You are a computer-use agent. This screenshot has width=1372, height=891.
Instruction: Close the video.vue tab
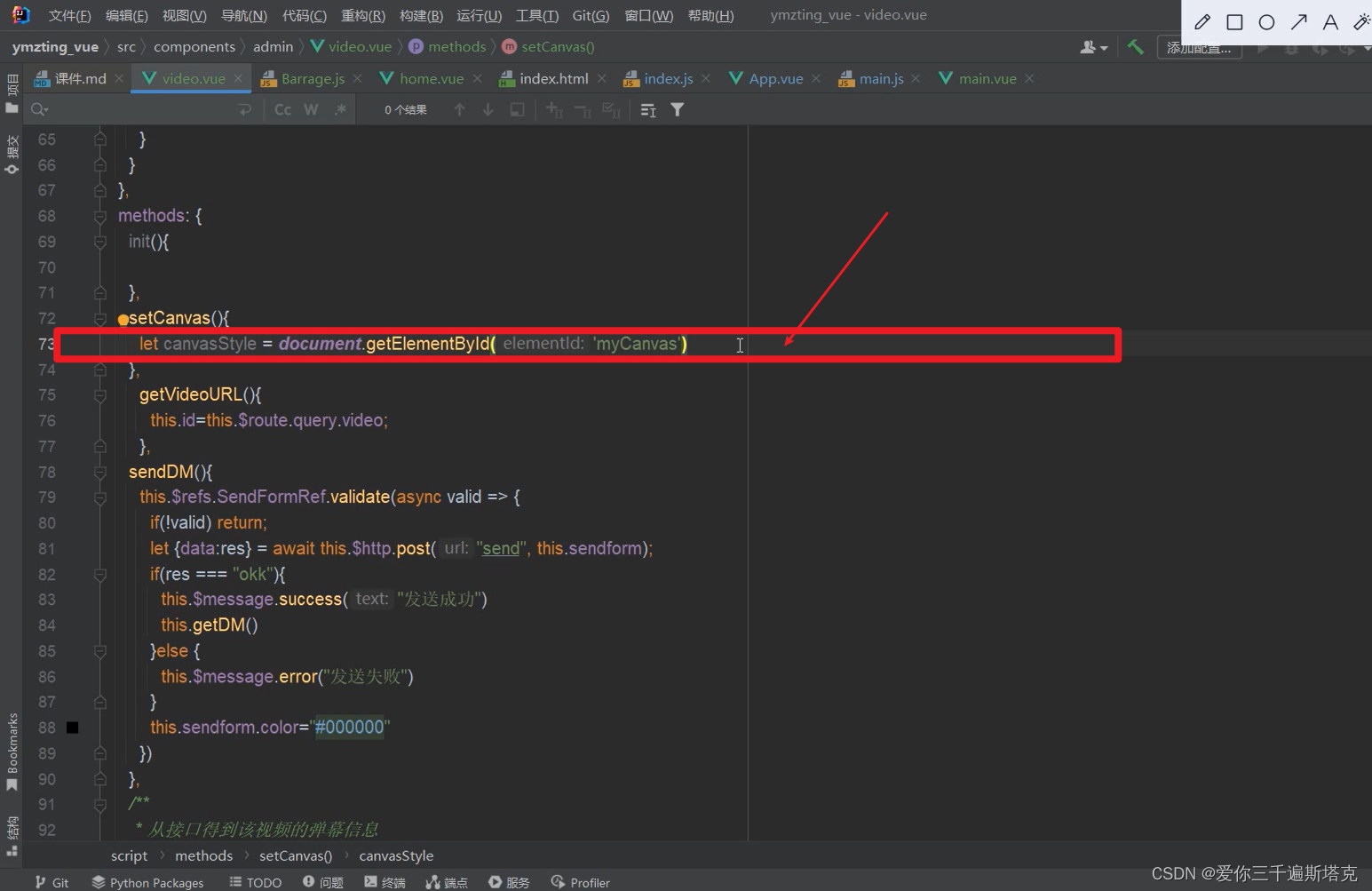click(x=238, y=78)
